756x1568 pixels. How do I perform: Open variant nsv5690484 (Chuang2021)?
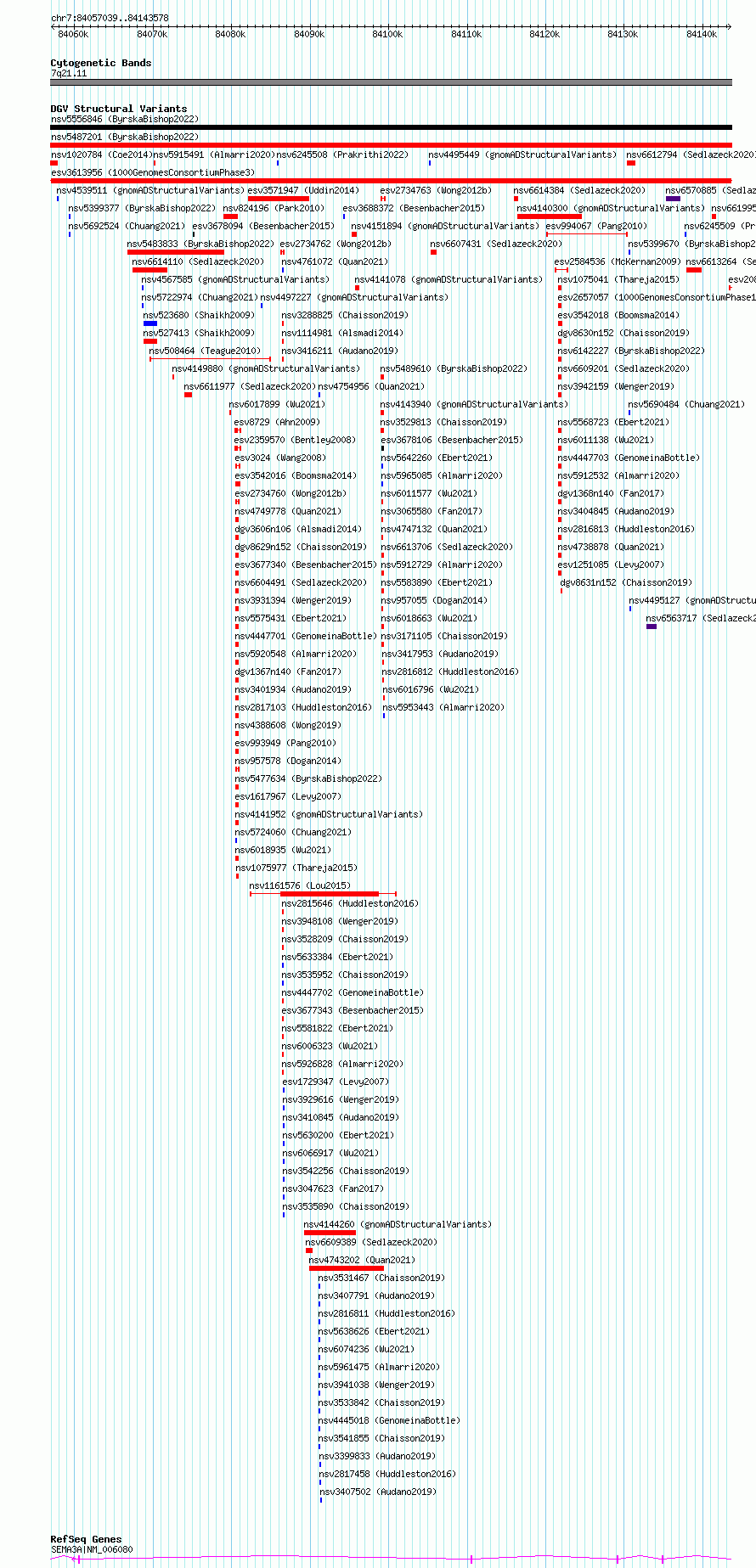tap(686, 405)
